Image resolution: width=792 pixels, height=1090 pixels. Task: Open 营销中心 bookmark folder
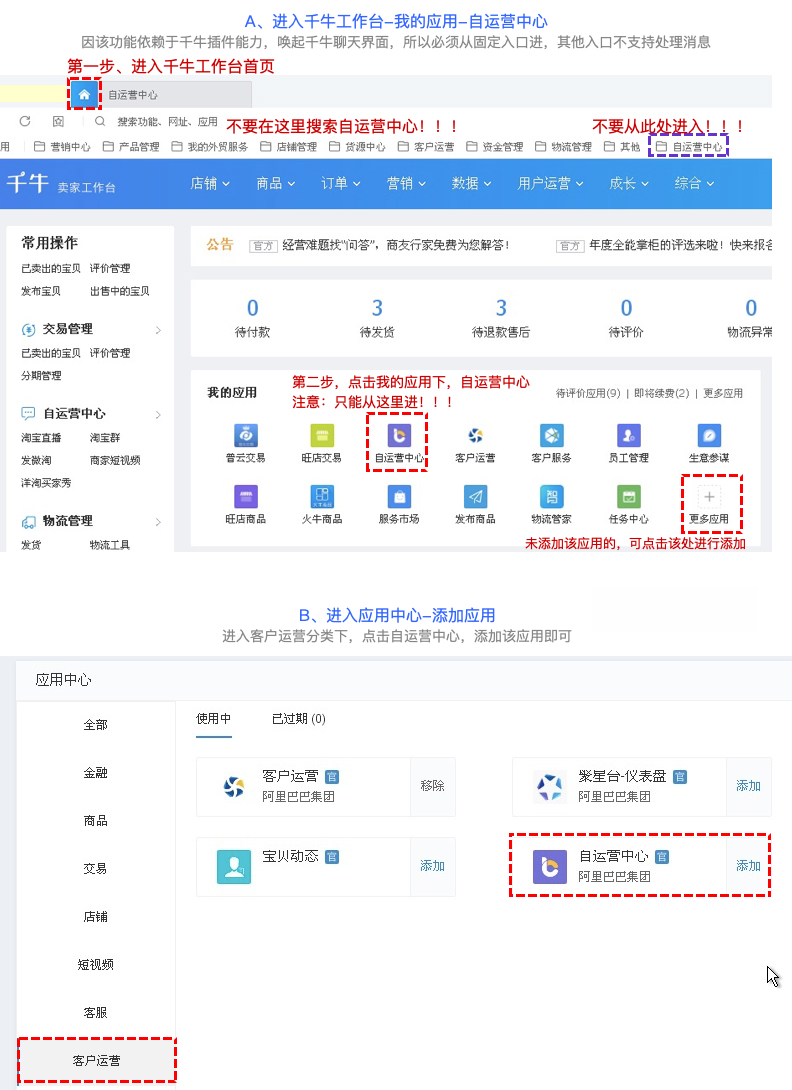[x=63, y=147]
